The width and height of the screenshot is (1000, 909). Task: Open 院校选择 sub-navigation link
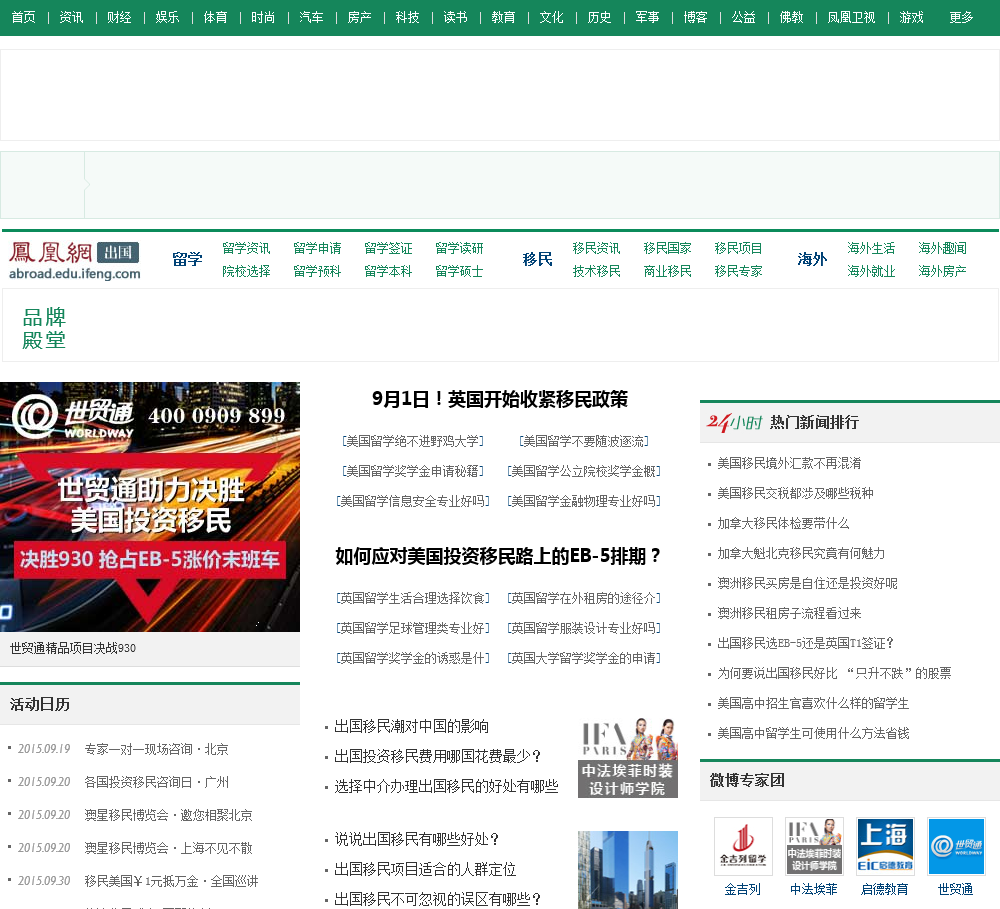click(246, 271)
